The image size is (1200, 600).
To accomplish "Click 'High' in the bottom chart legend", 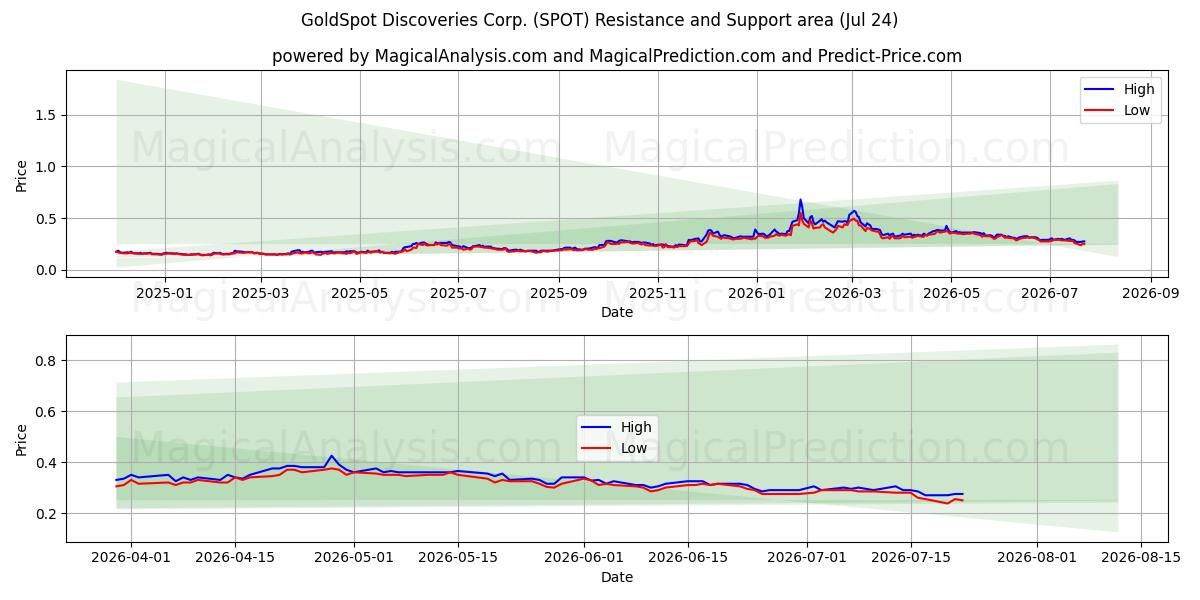I will click(635, 427).
